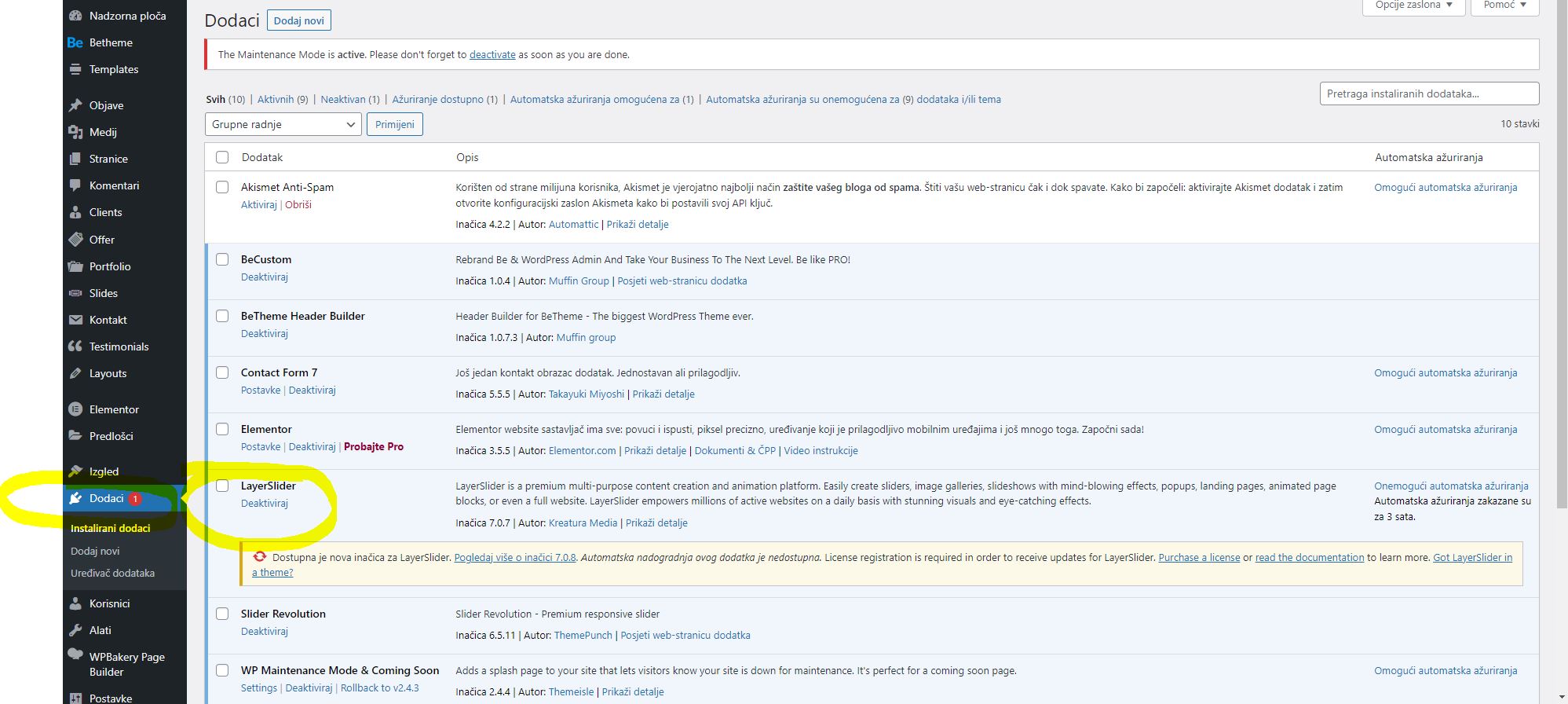Click Rollback to v2.4.3 link
This screenshot has width=1568, height=704.
pos(380,687)
